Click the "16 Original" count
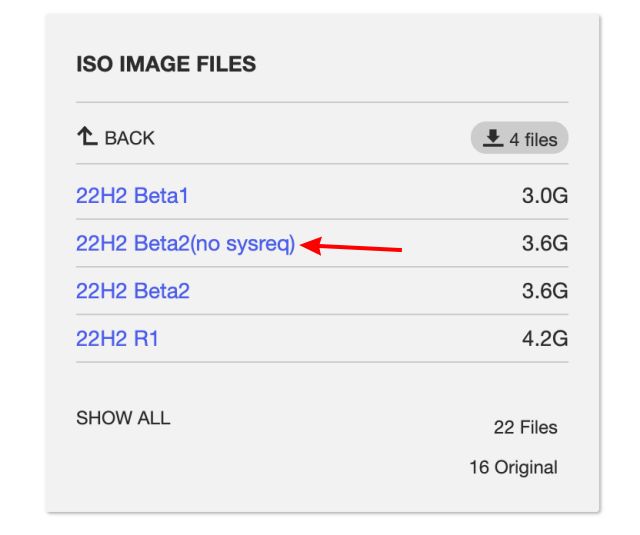Screen dimensions: 640x535 513,467
